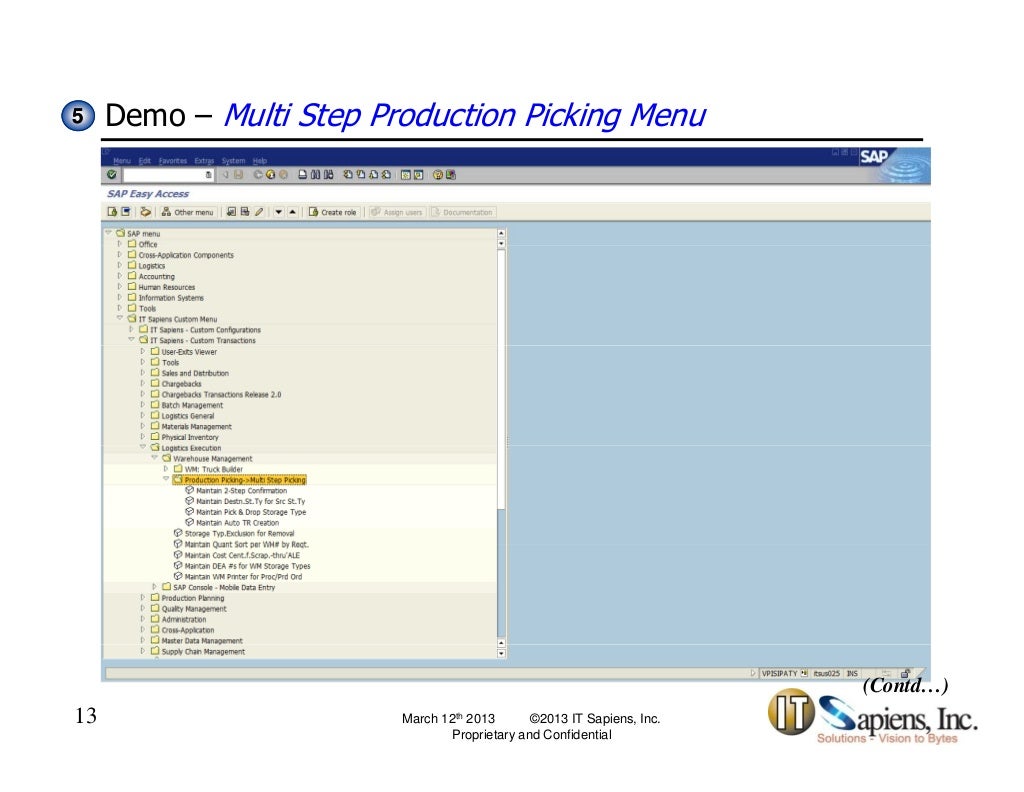The height and width of the screenshot is (792, 1024).
Task: Click the Move Favorites Up arrow
Action: (x=293, y=212)
